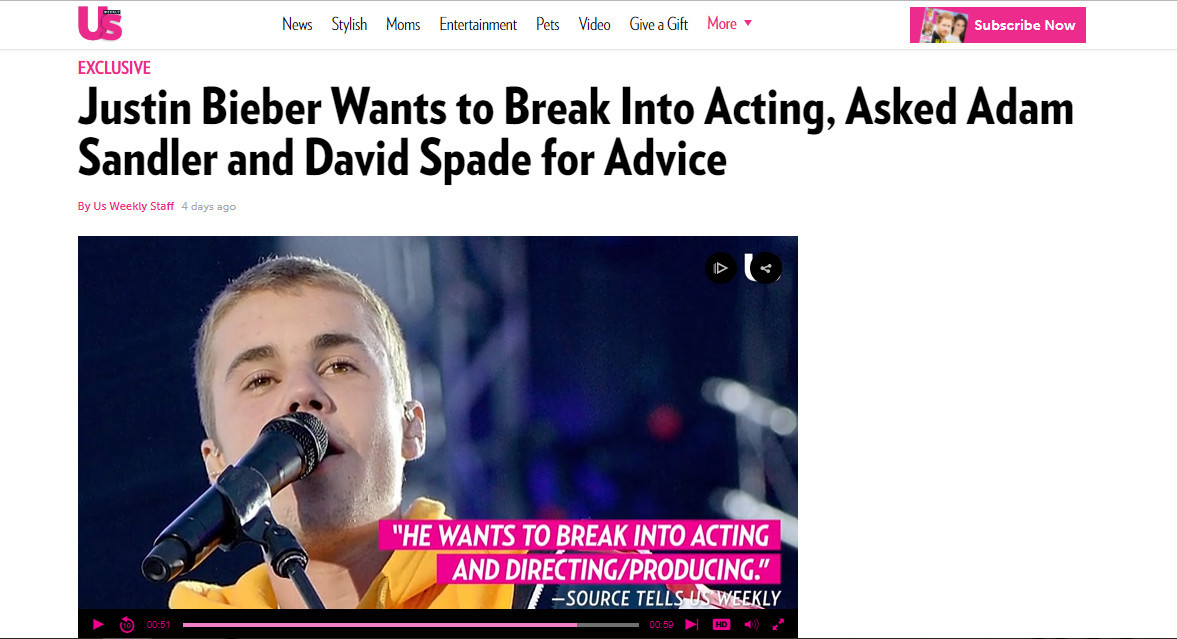Open the News section
The height and width of the screenshot is (639, 1177).
pyautogui.click(x=297, y=24)
